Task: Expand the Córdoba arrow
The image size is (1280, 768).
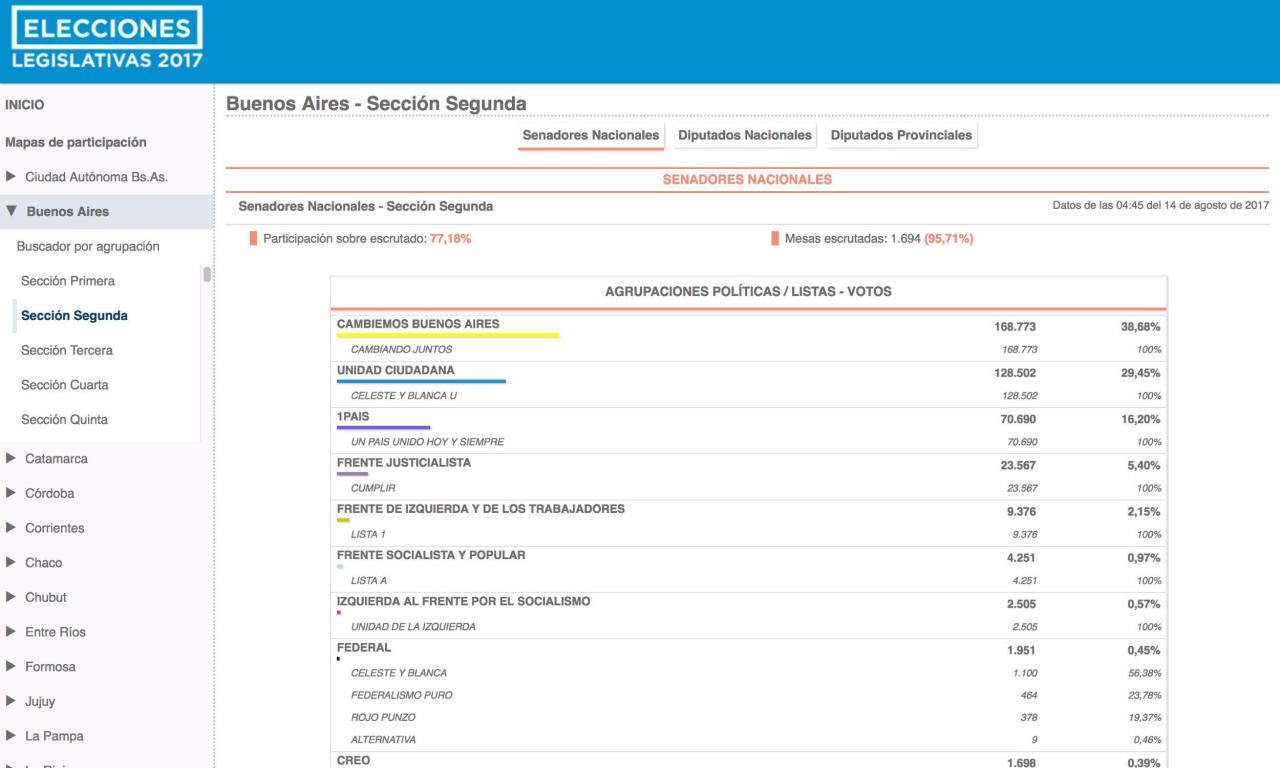Action: [11, 493]
